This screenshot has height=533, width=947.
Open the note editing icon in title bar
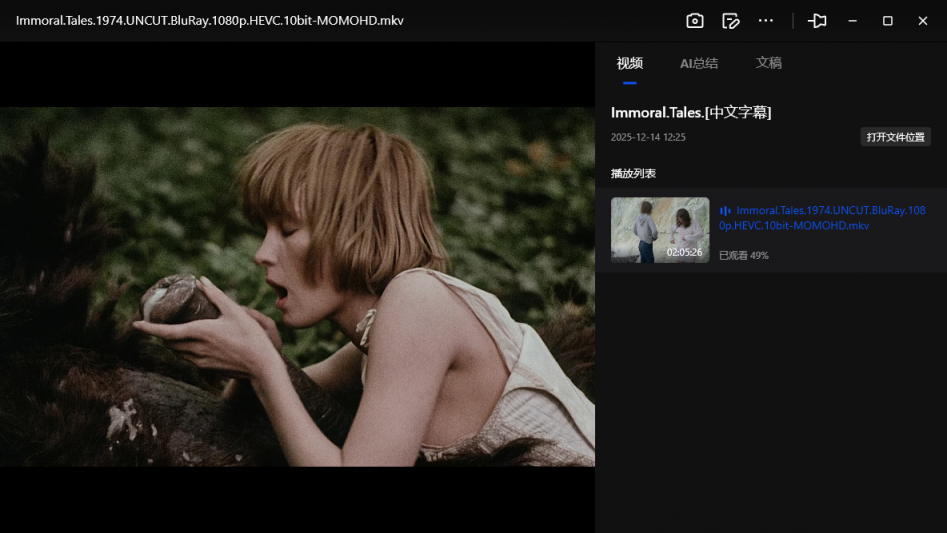(731, 21)
